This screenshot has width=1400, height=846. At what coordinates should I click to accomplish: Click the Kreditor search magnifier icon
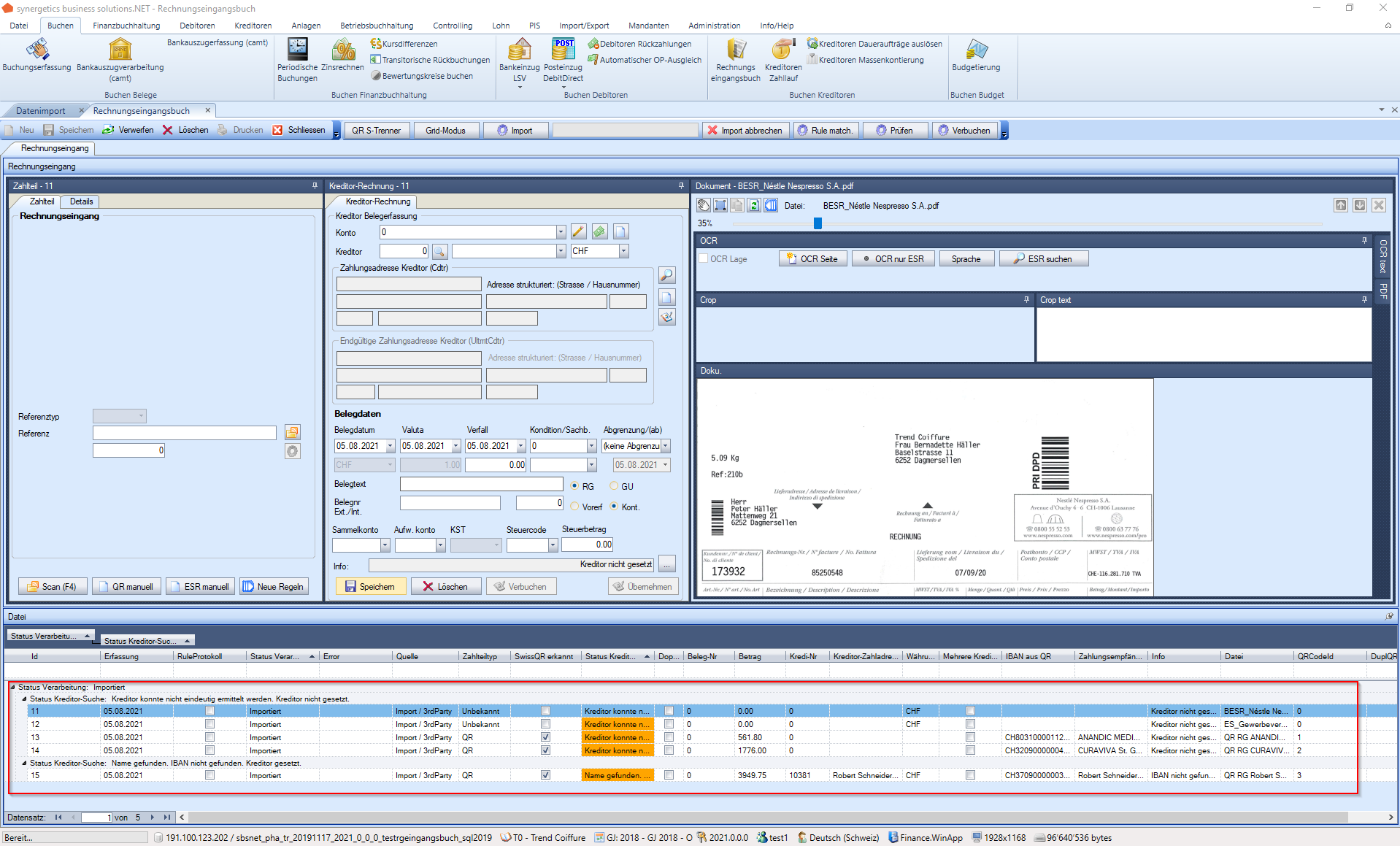[439, 252]
